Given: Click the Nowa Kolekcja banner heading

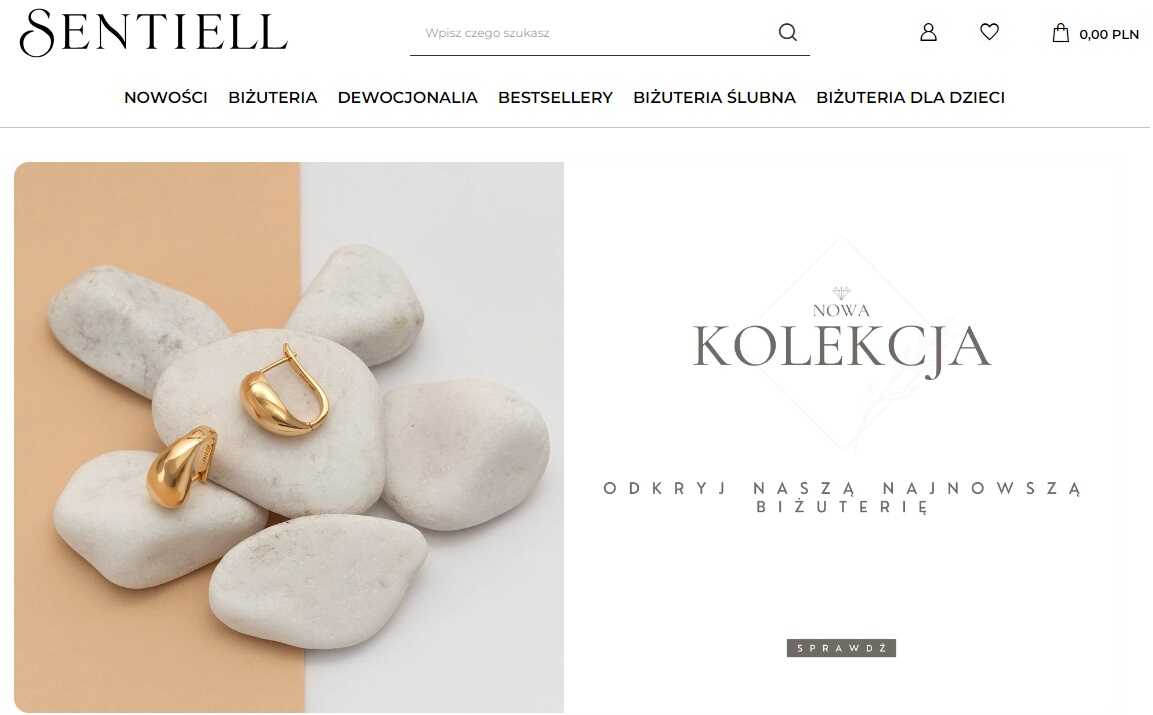Looking at the screenshot, I should pos(841,340).
